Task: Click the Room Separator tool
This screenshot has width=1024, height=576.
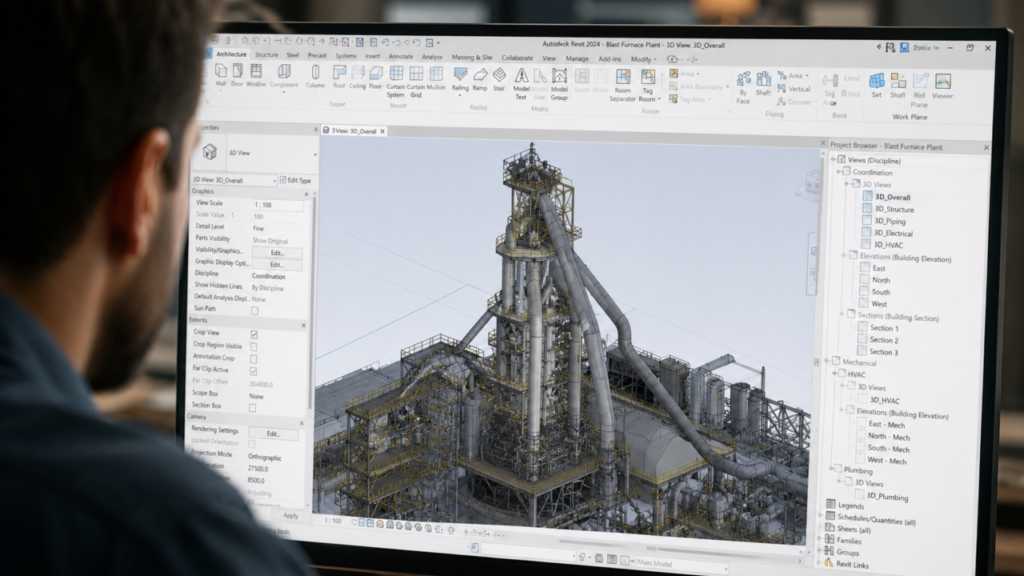Action: (x=622, y=86)
